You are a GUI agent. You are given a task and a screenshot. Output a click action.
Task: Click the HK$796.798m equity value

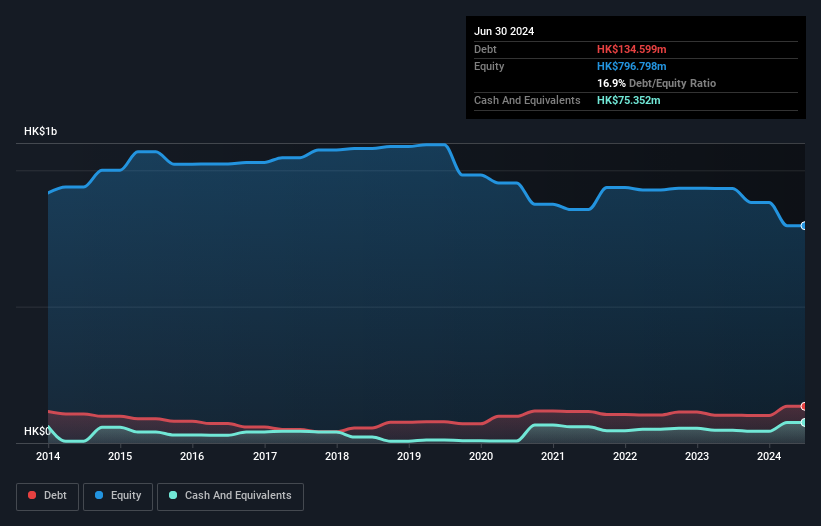pos(631,66)
